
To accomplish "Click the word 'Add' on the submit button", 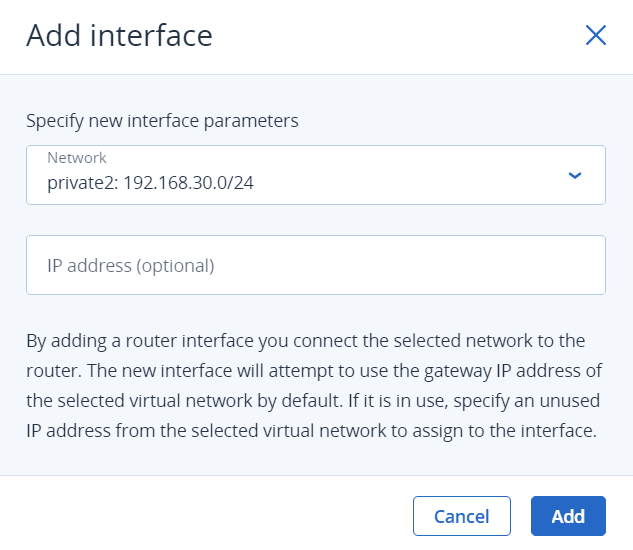I will pyautogui.click(x=568, y=516).
